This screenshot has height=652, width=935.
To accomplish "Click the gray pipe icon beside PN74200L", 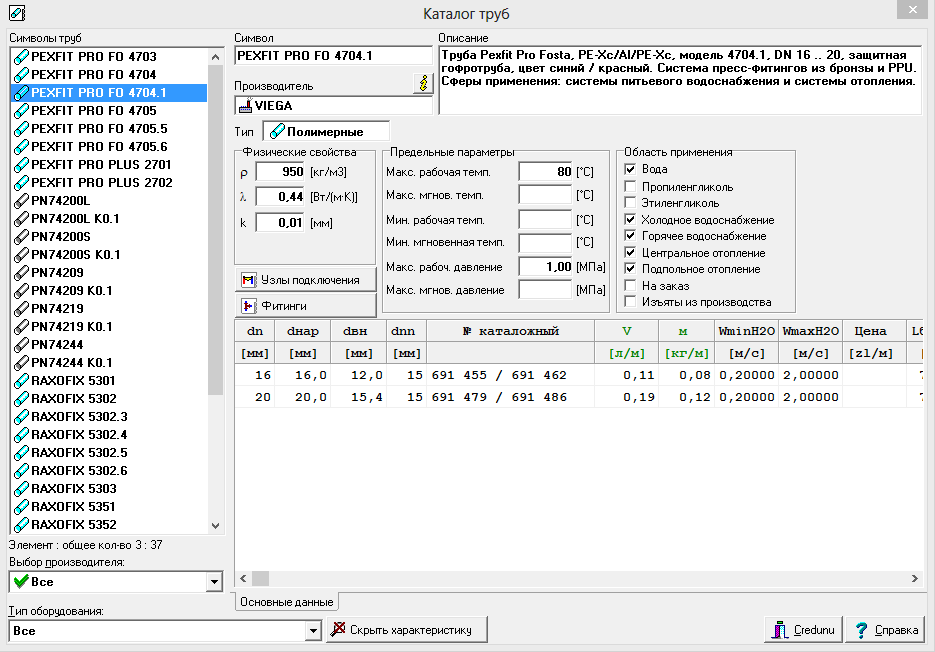I will pos(21,200).
